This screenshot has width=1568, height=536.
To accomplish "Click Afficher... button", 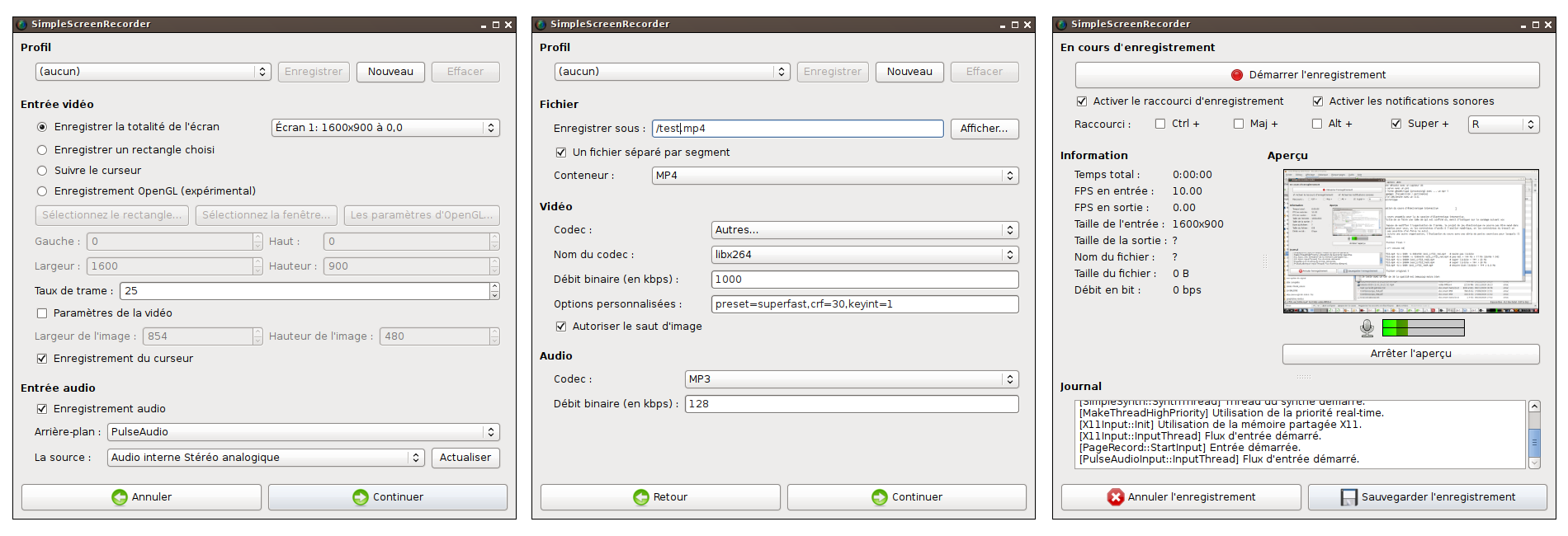I will tap(985, 129).
